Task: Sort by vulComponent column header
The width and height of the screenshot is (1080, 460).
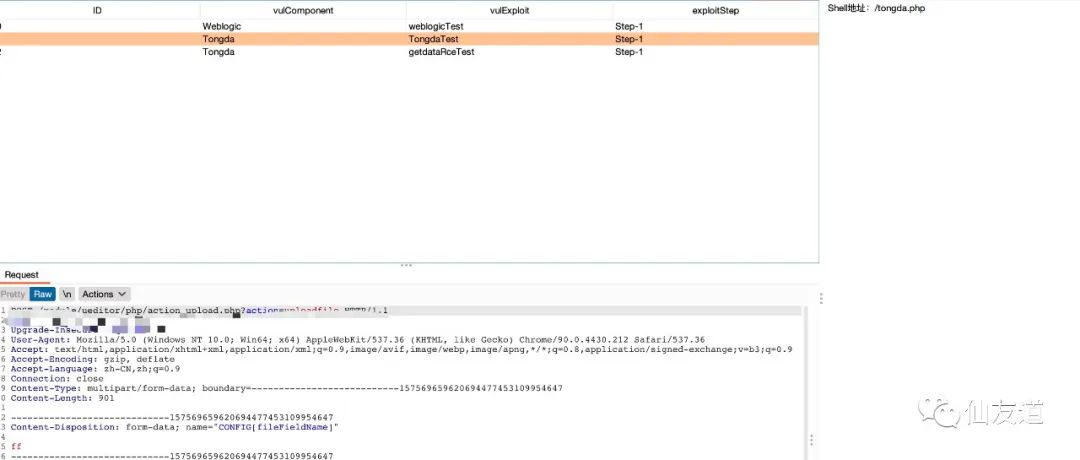Action: (303, 10)
